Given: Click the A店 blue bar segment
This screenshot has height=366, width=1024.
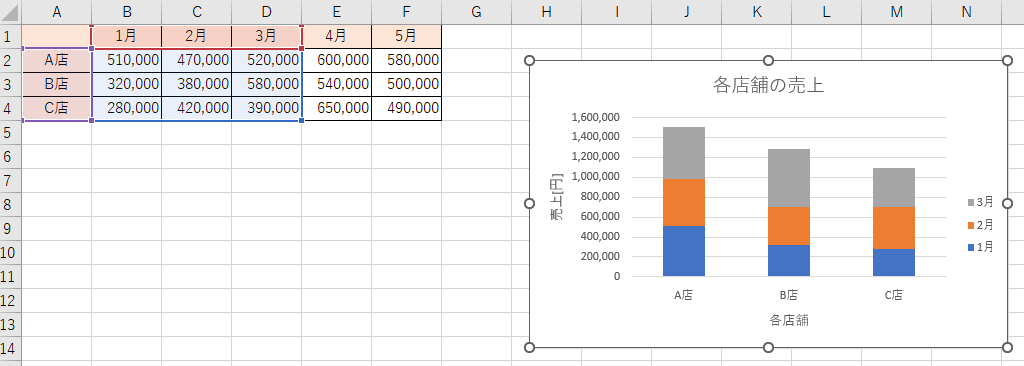Looking at the screenshot, I should [684, 251].
